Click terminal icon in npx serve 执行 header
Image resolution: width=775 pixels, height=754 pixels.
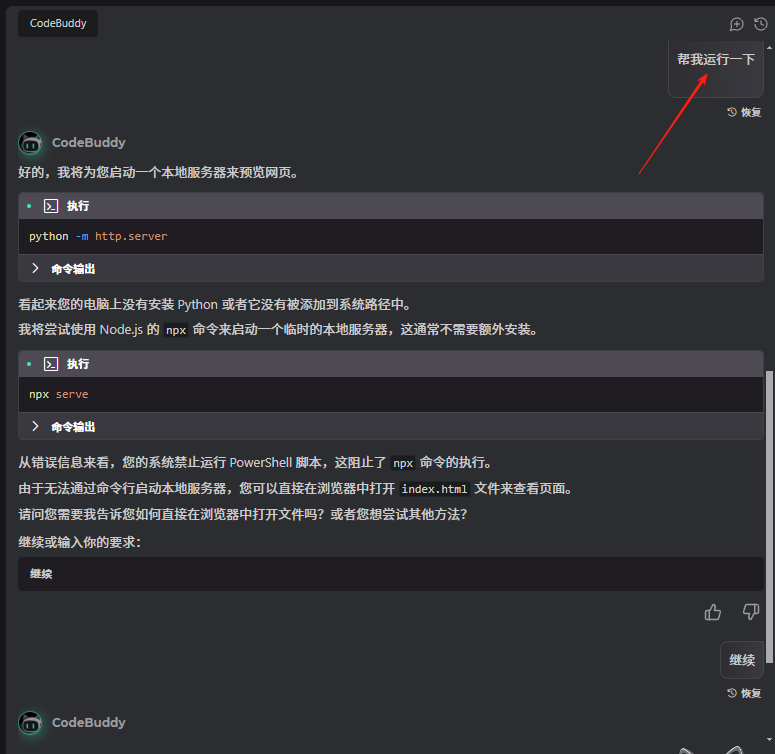(51, 364)
